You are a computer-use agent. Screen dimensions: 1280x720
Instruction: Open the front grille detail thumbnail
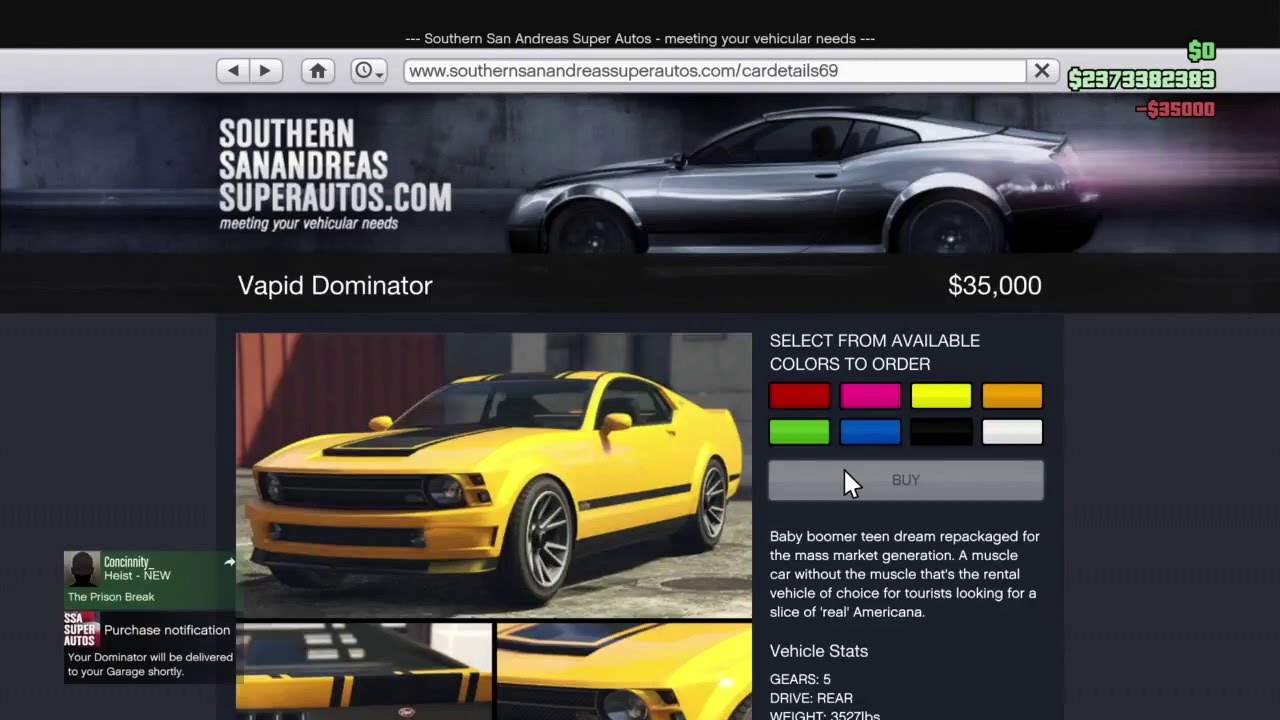pos(624,671)
